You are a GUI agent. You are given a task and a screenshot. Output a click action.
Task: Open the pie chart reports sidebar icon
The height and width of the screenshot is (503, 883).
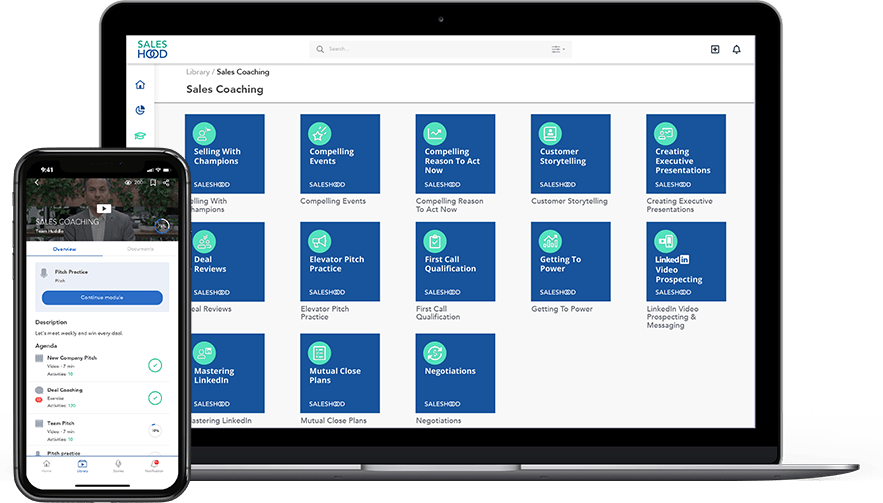[x=140, y=110]
